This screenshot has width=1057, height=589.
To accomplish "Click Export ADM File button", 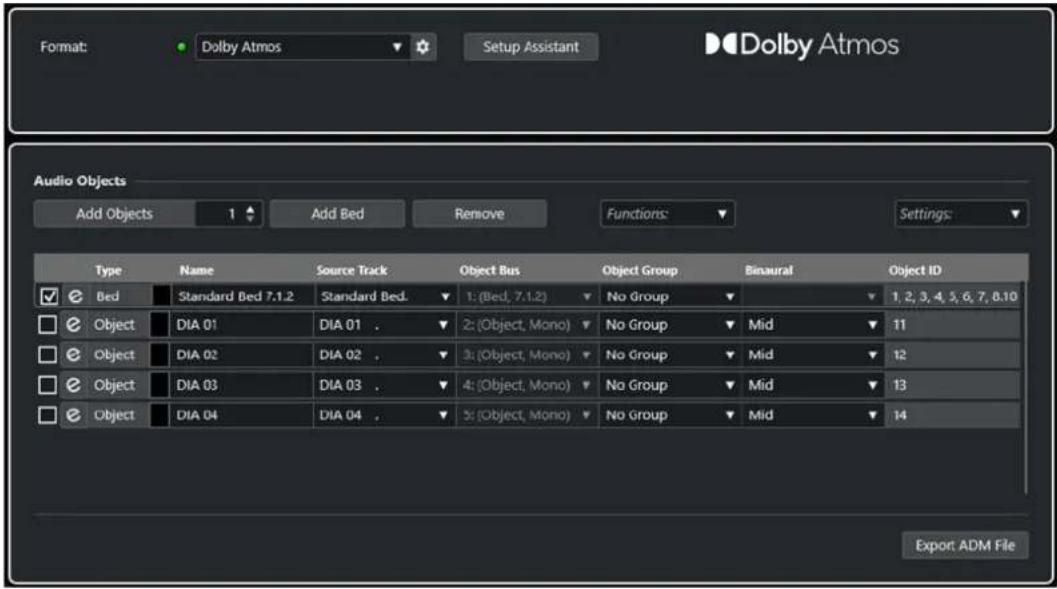I will [x=965, y=545].
